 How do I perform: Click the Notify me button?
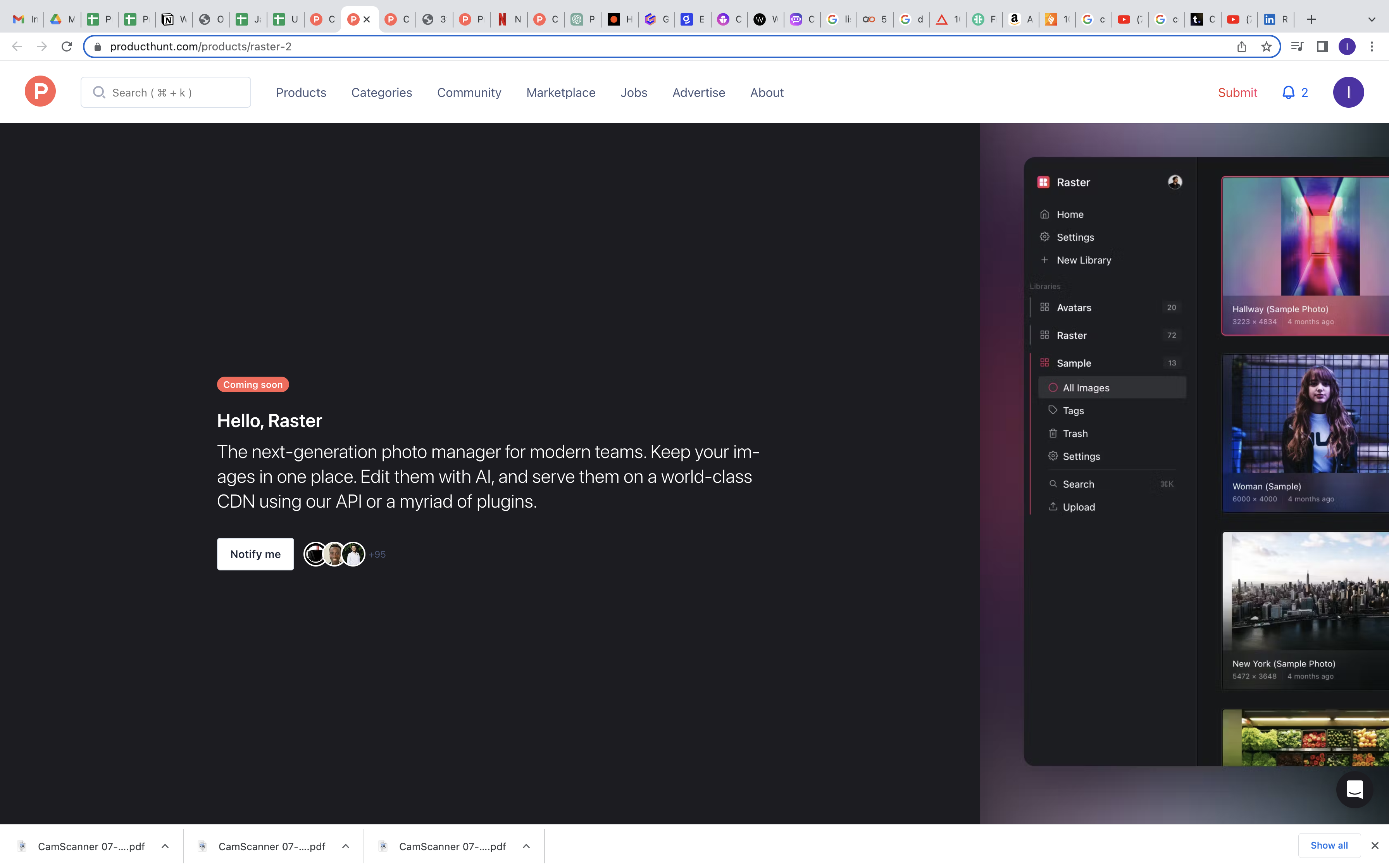255,554
